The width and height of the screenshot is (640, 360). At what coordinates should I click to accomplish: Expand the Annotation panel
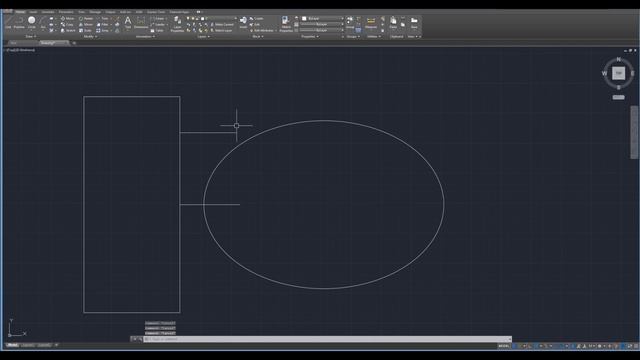click(x=145, y=37)
